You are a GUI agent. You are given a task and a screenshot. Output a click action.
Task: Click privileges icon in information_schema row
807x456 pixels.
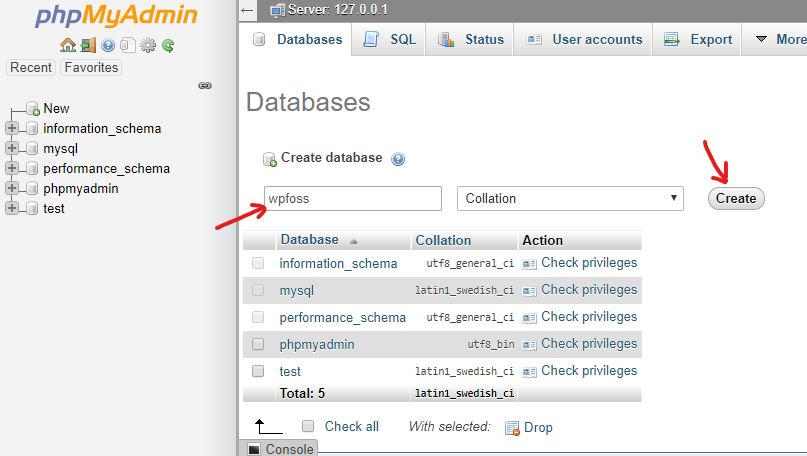(x=529, y=264)
